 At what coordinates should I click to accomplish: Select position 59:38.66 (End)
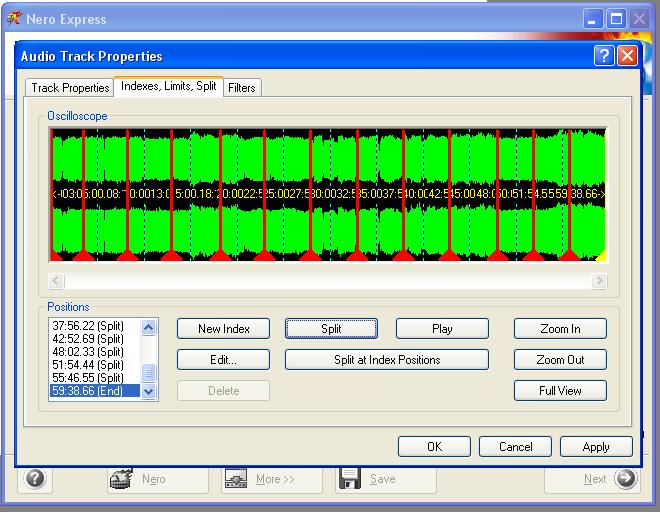[95, 391]
